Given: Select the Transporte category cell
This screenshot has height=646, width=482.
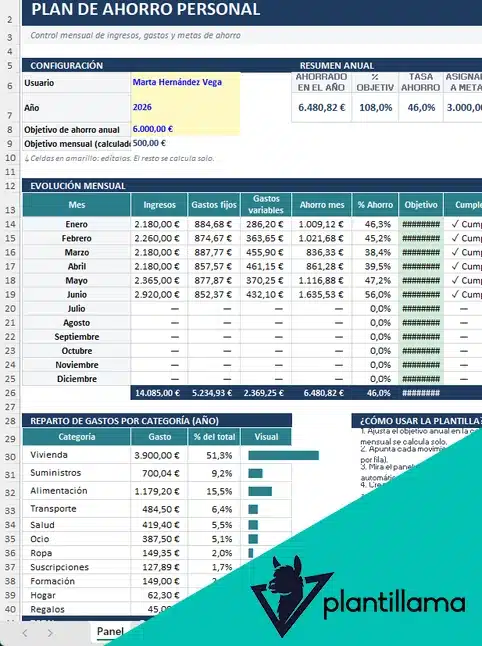Looking at the screenshot, I should click(x=77, y=509).
